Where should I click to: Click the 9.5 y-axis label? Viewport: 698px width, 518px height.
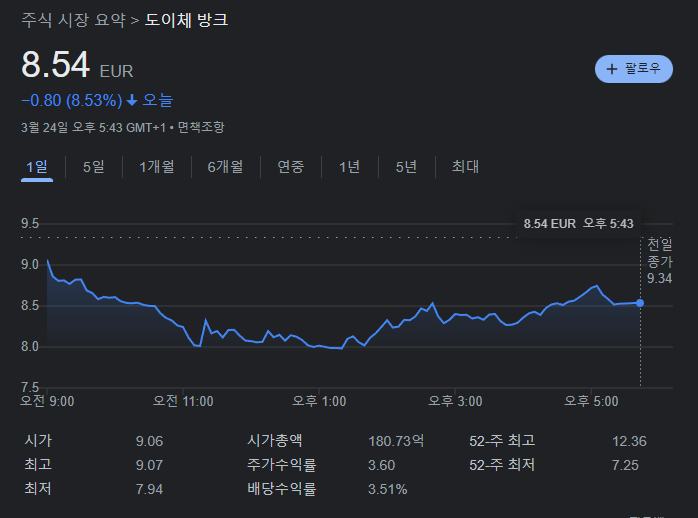click(30, 224)
